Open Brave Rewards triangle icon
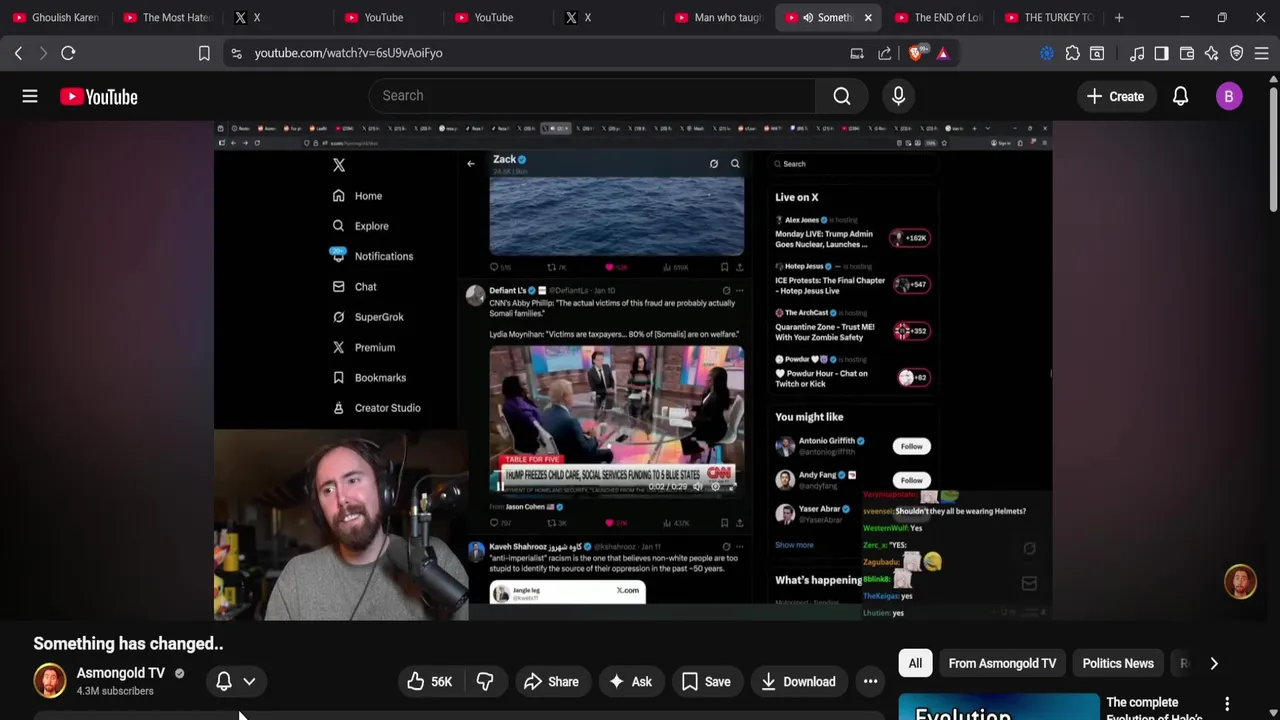1280x720 pixels. pyautogui.click(x=943, y=53)
